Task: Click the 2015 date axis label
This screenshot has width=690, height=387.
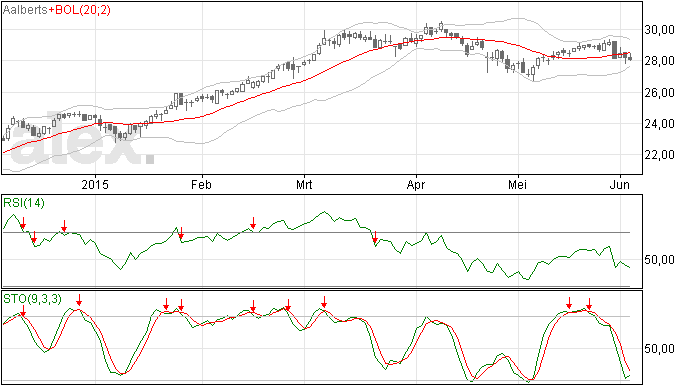Action: pos(95,184)
